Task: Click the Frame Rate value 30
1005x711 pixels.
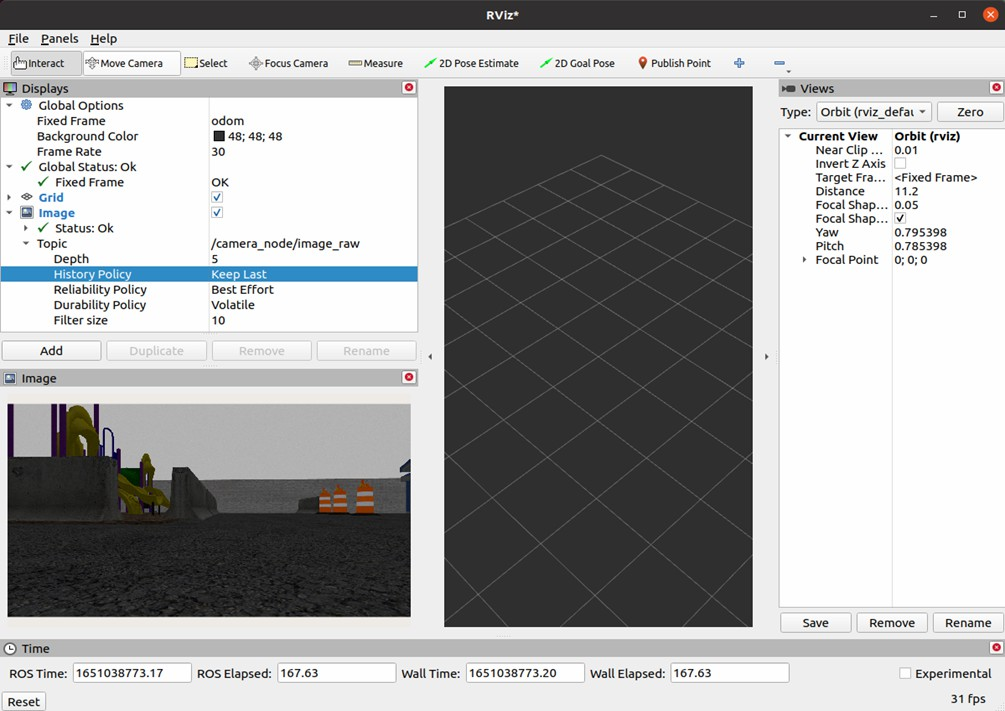Action: (x=218, y=151)
